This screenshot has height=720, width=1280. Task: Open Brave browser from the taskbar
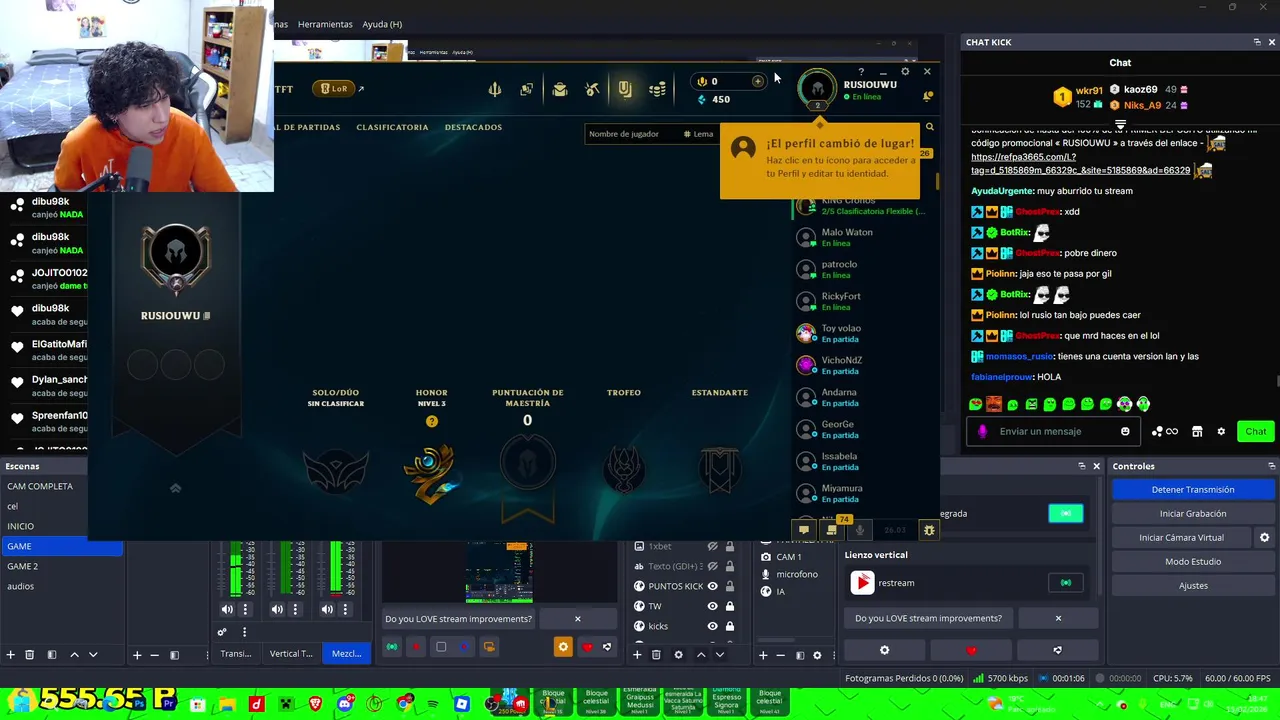[316, 704]
